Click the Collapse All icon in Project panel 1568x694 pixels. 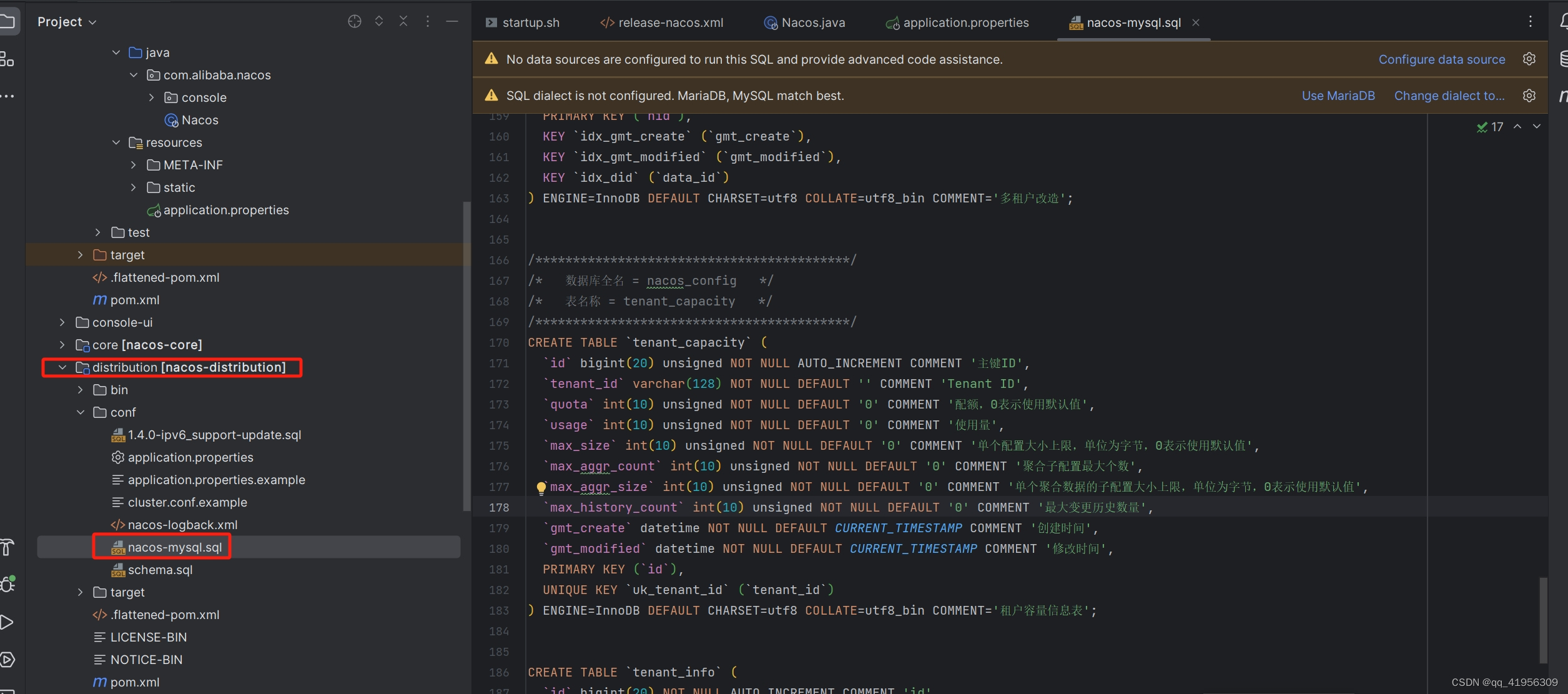tap(403, 21)
